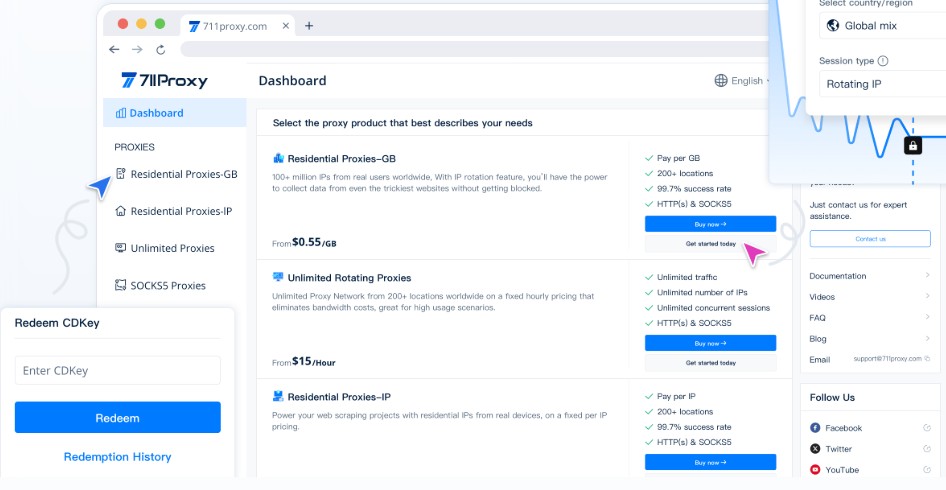Open the Rotating IP session type dropdown
The image size is (946, 490).
pyautogui.click(x=883, y=84)
